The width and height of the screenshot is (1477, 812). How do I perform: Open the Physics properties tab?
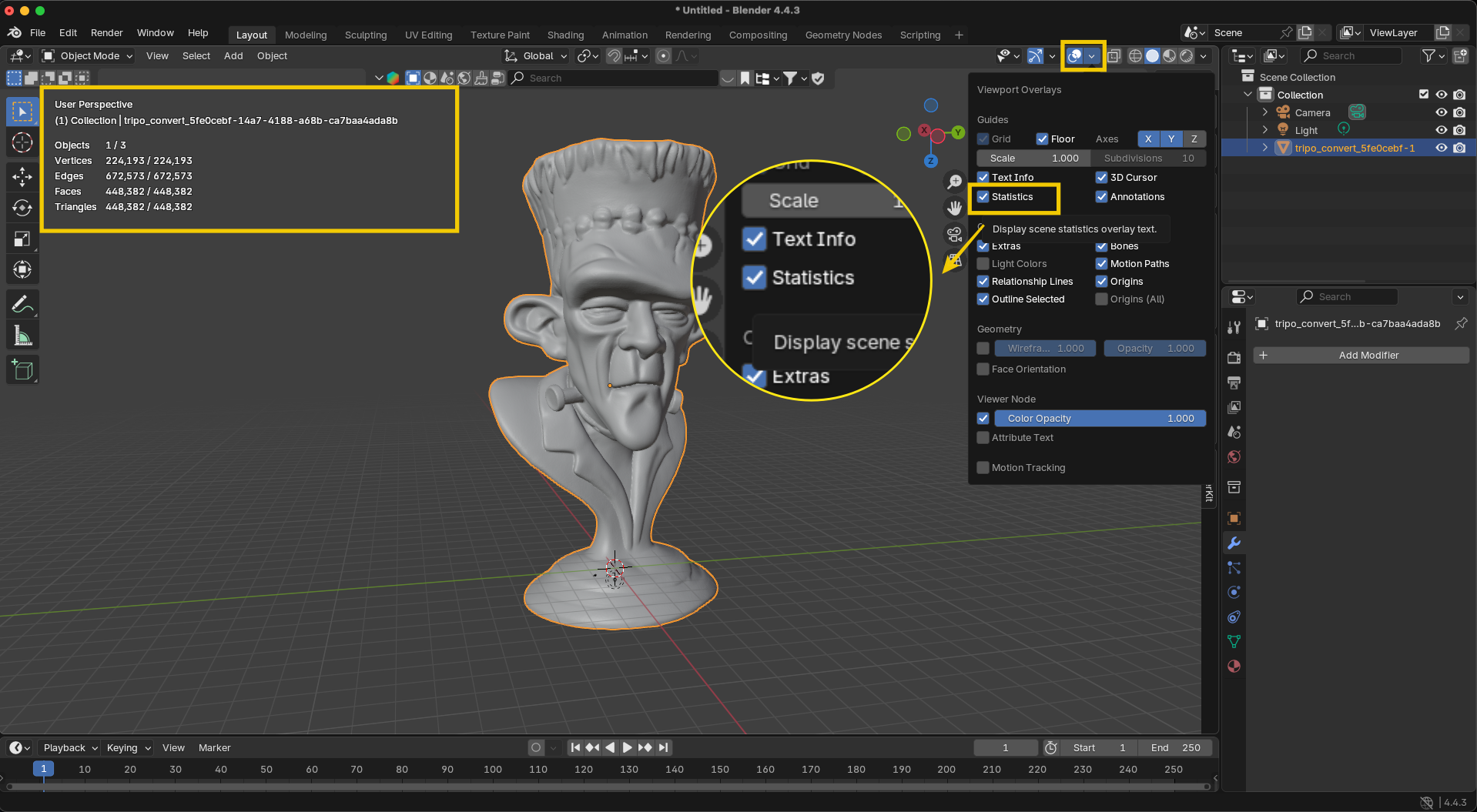[x=1234, y=593]
